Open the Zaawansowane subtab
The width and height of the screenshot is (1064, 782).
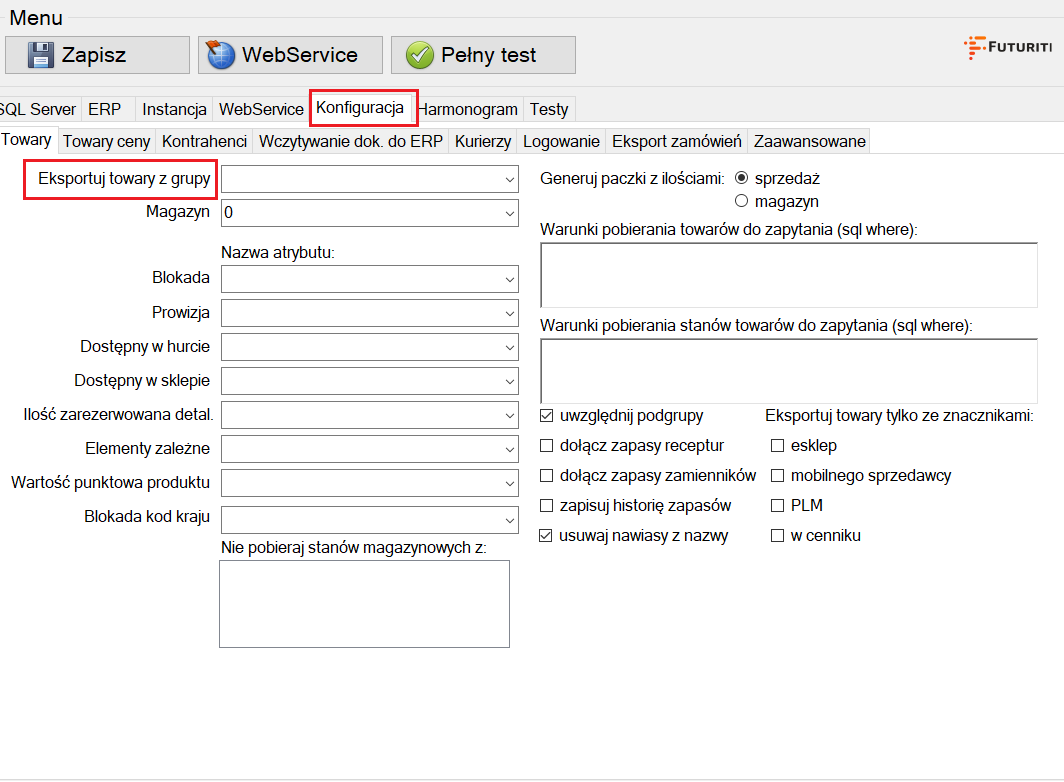(809, 141)
